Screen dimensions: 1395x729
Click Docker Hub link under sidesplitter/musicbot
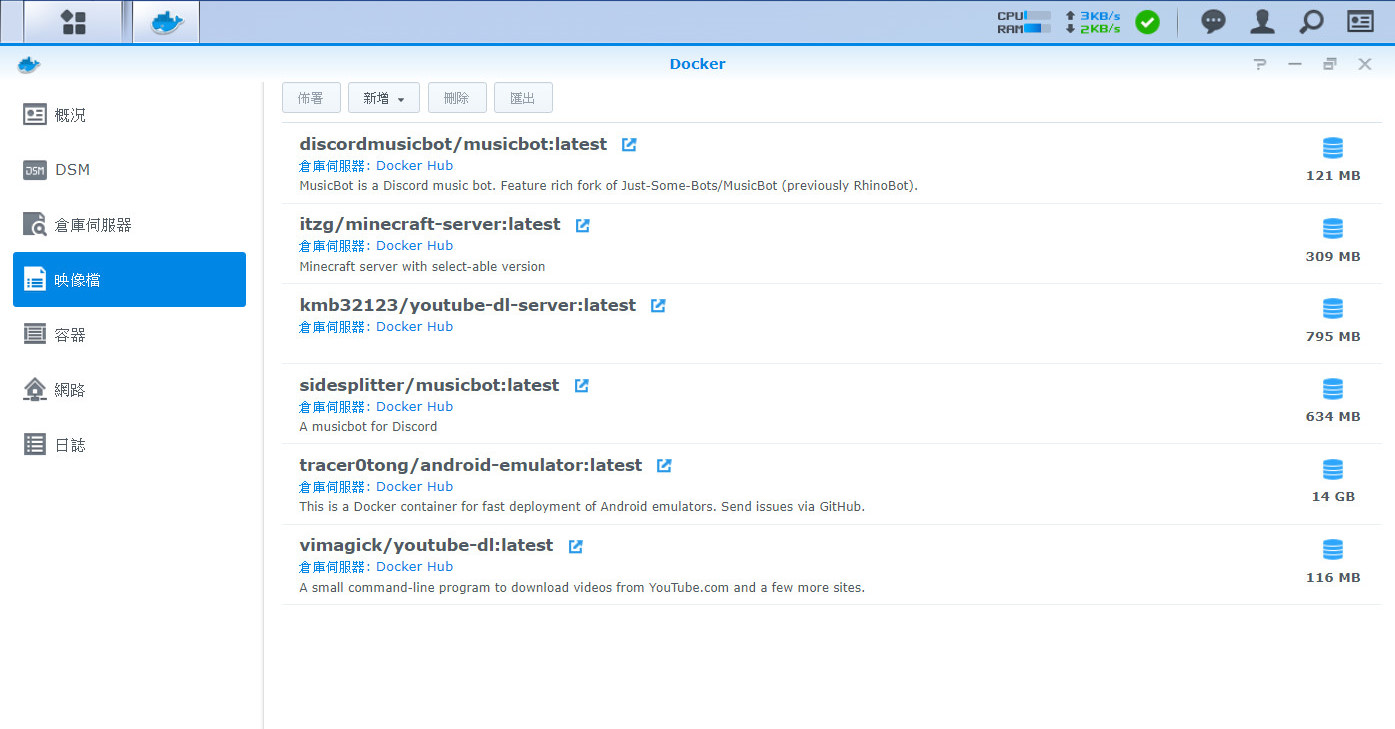pyautogui.click(x=414, y=407)
